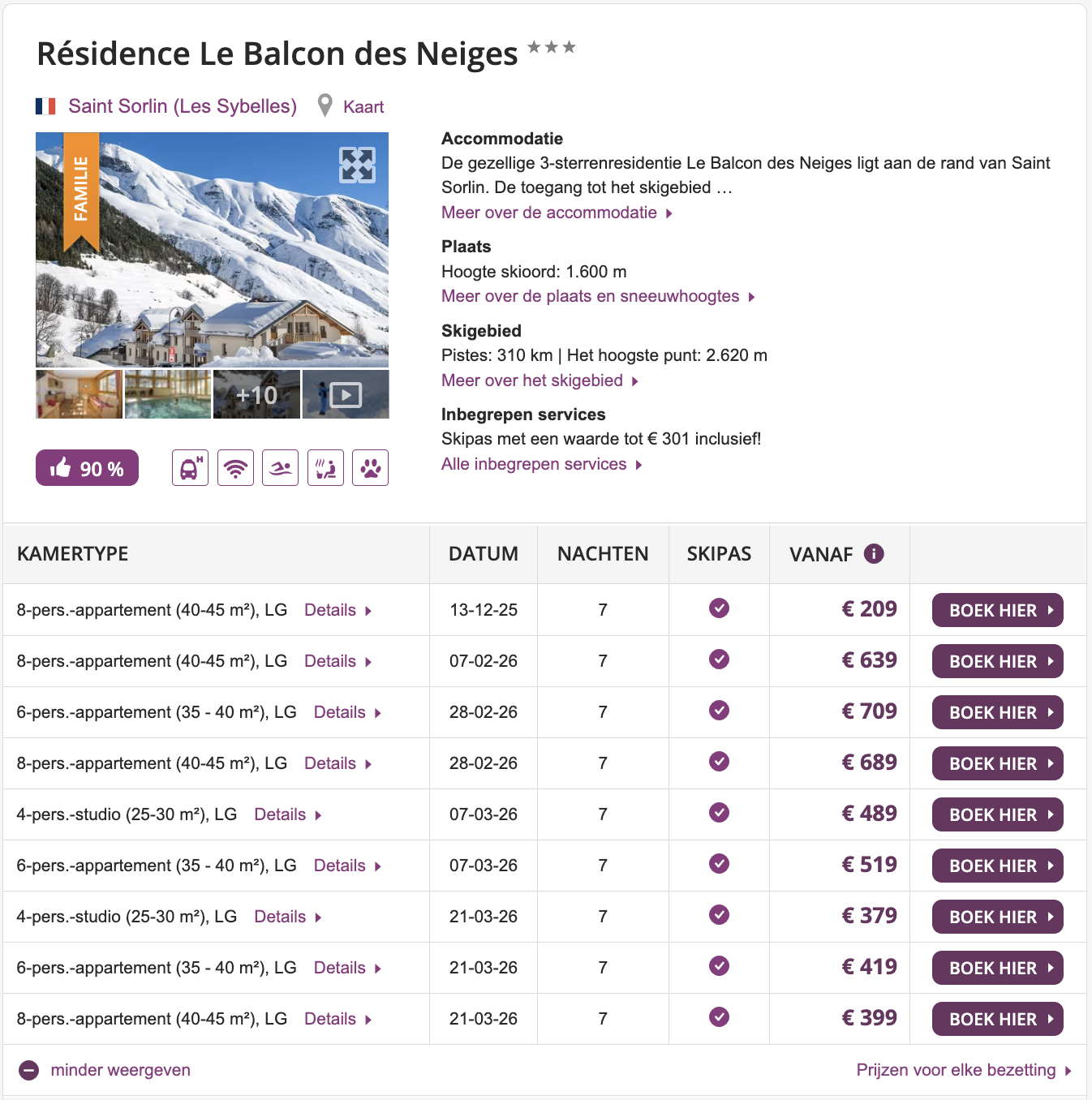Screen dimensions: 1092x1100
Task: Open the Kaart link
Action: pos(363,106)
